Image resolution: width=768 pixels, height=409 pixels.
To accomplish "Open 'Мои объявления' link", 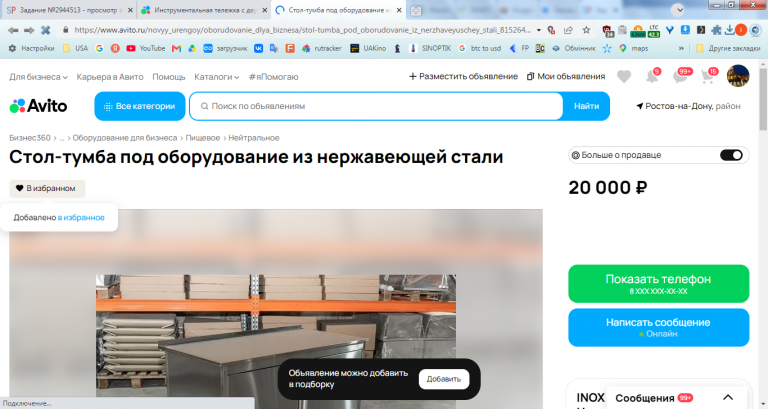I will coord(566,76).
